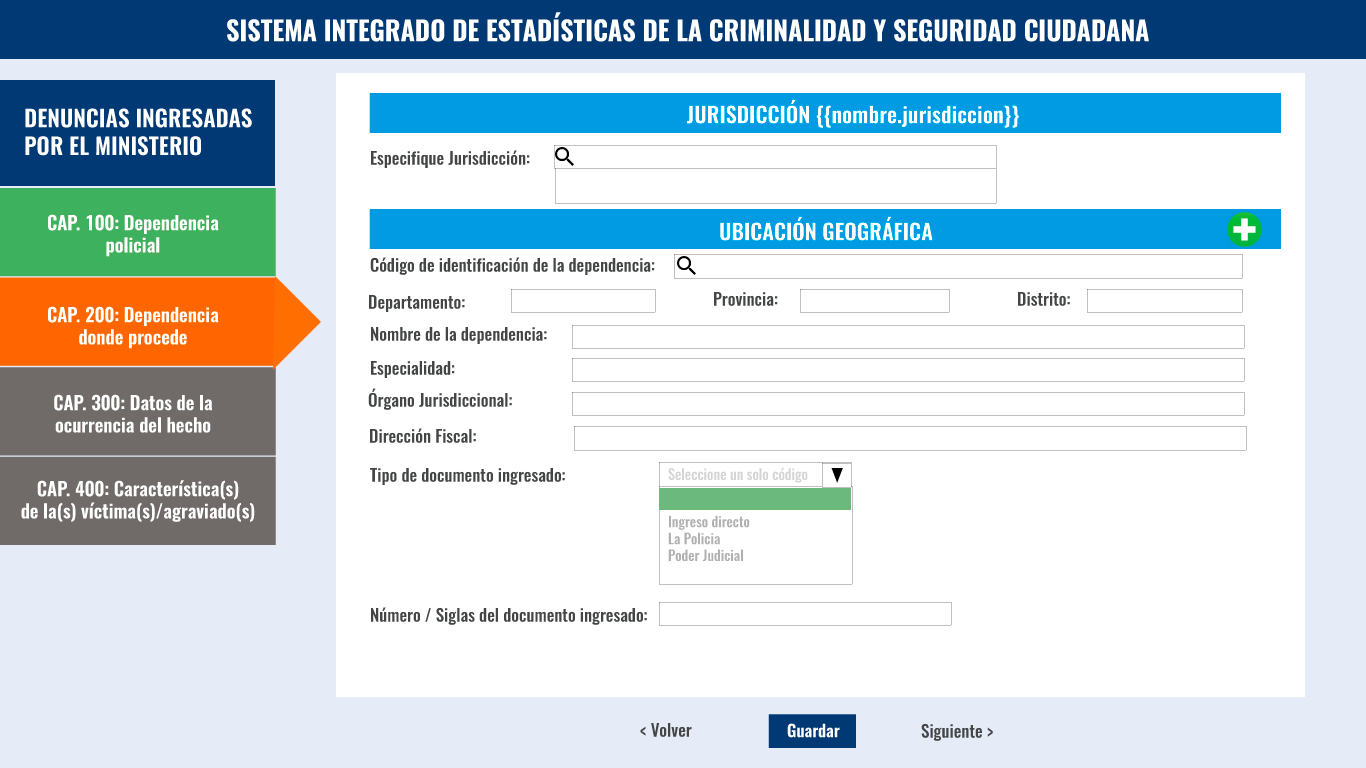The width and height of the screenshot is (1366, 768).
Task: Click the 'Especifique Jurisdicción:' label
Action: tap(450, 158)
